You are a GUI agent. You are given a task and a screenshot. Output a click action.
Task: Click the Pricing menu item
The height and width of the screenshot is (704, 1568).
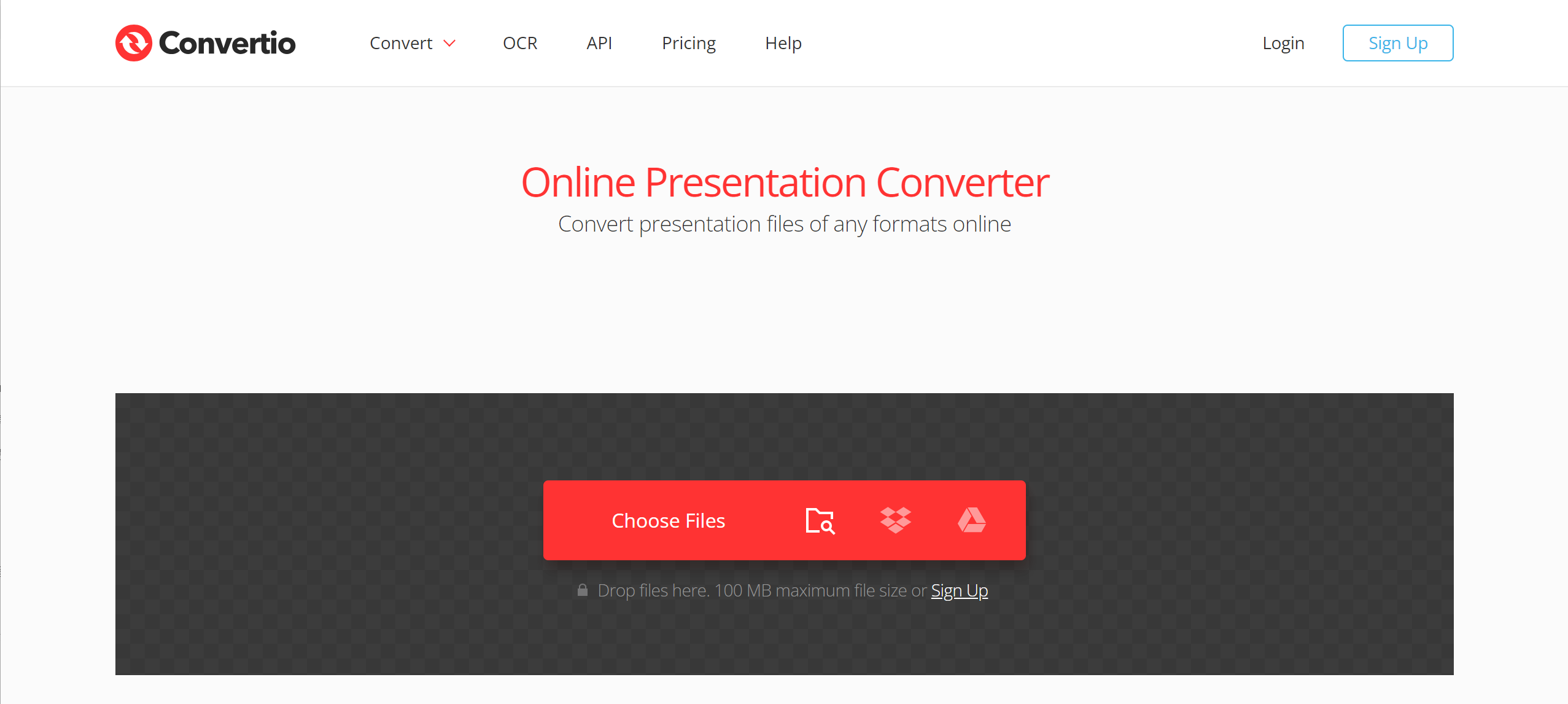688,43
